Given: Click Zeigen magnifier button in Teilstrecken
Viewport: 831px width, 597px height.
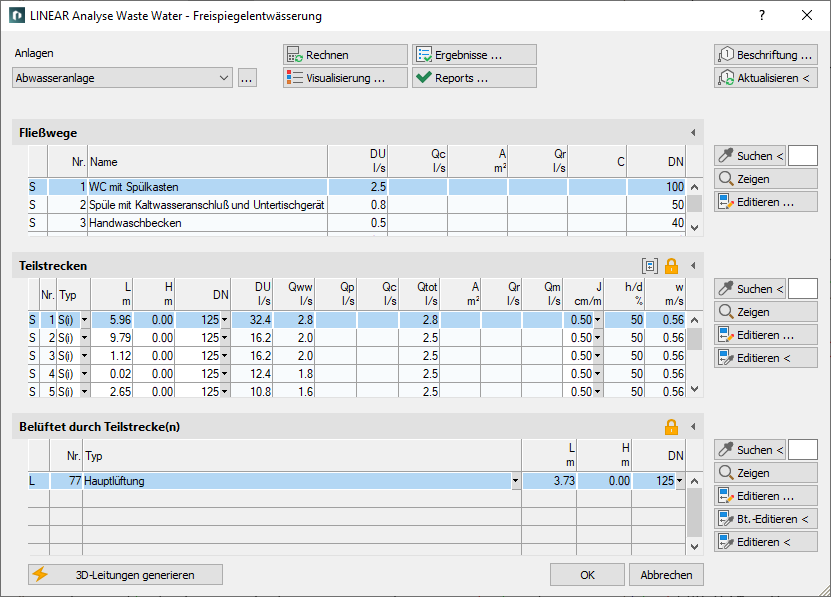Looking at the screenshot, I should click(x=766, y=312).
